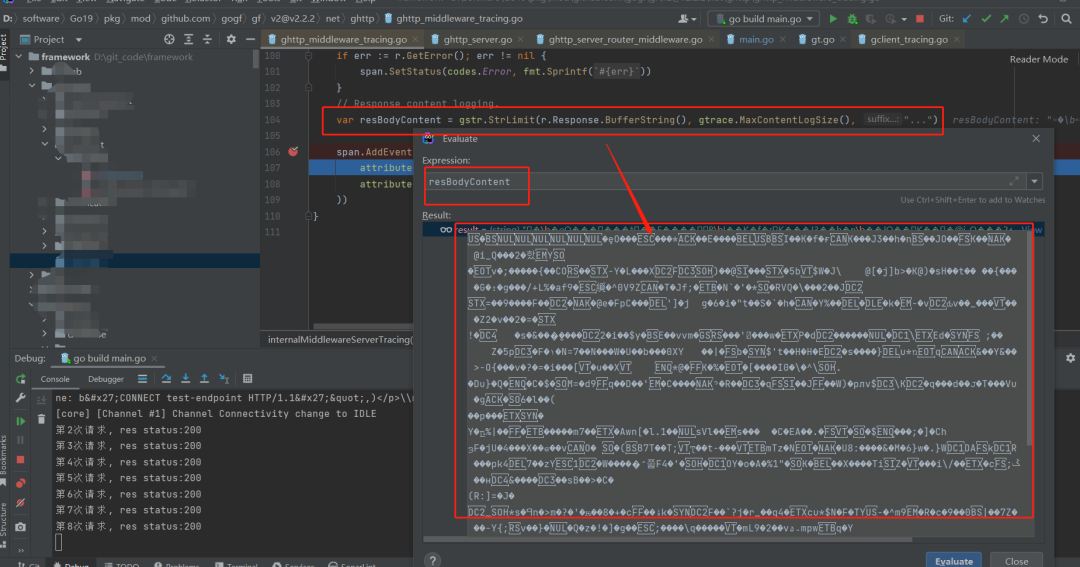Start debugging with the green bug icon

[x=853, y=19]
